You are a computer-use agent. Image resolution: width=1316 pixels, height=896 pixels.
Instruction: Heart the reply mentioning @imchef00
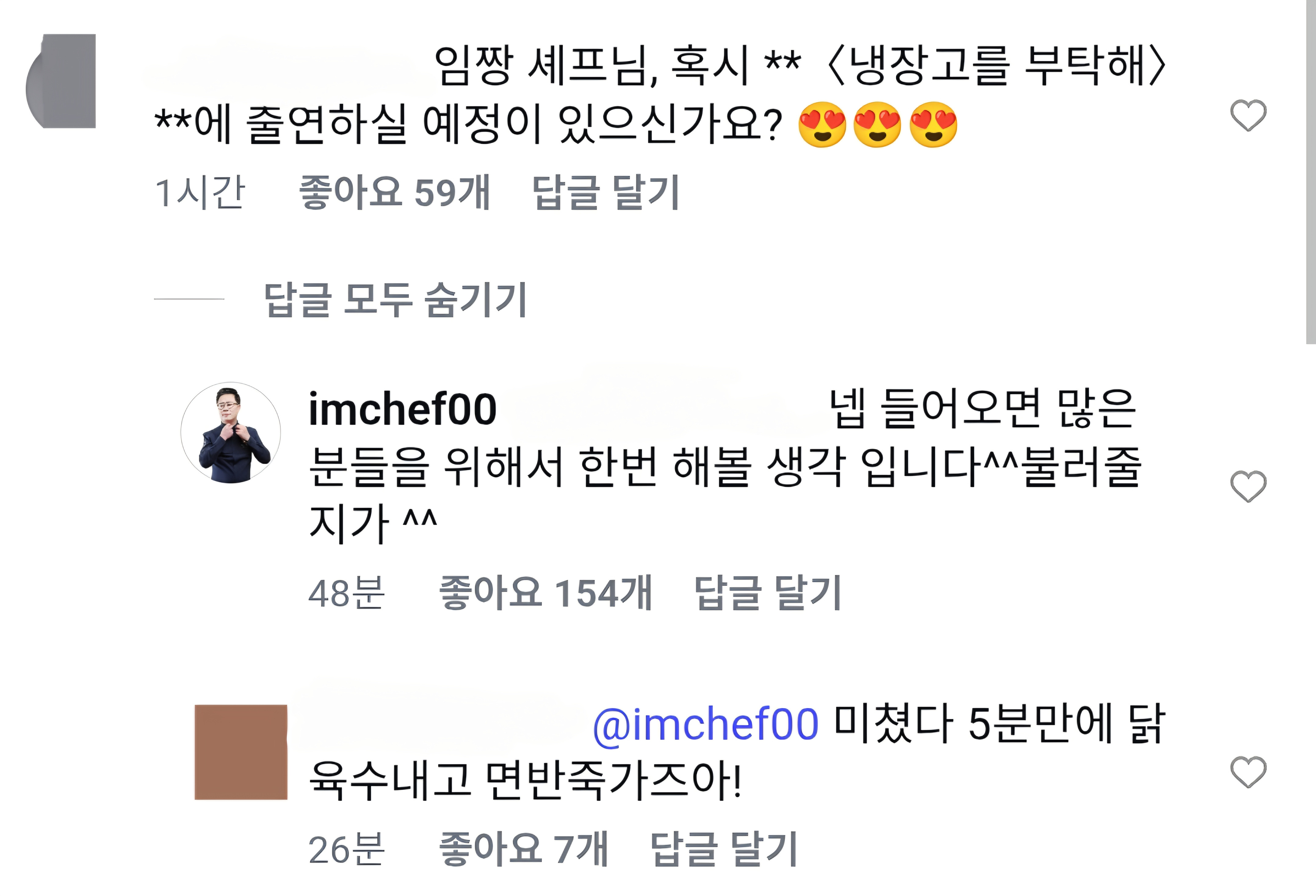tap(1248, 772)
